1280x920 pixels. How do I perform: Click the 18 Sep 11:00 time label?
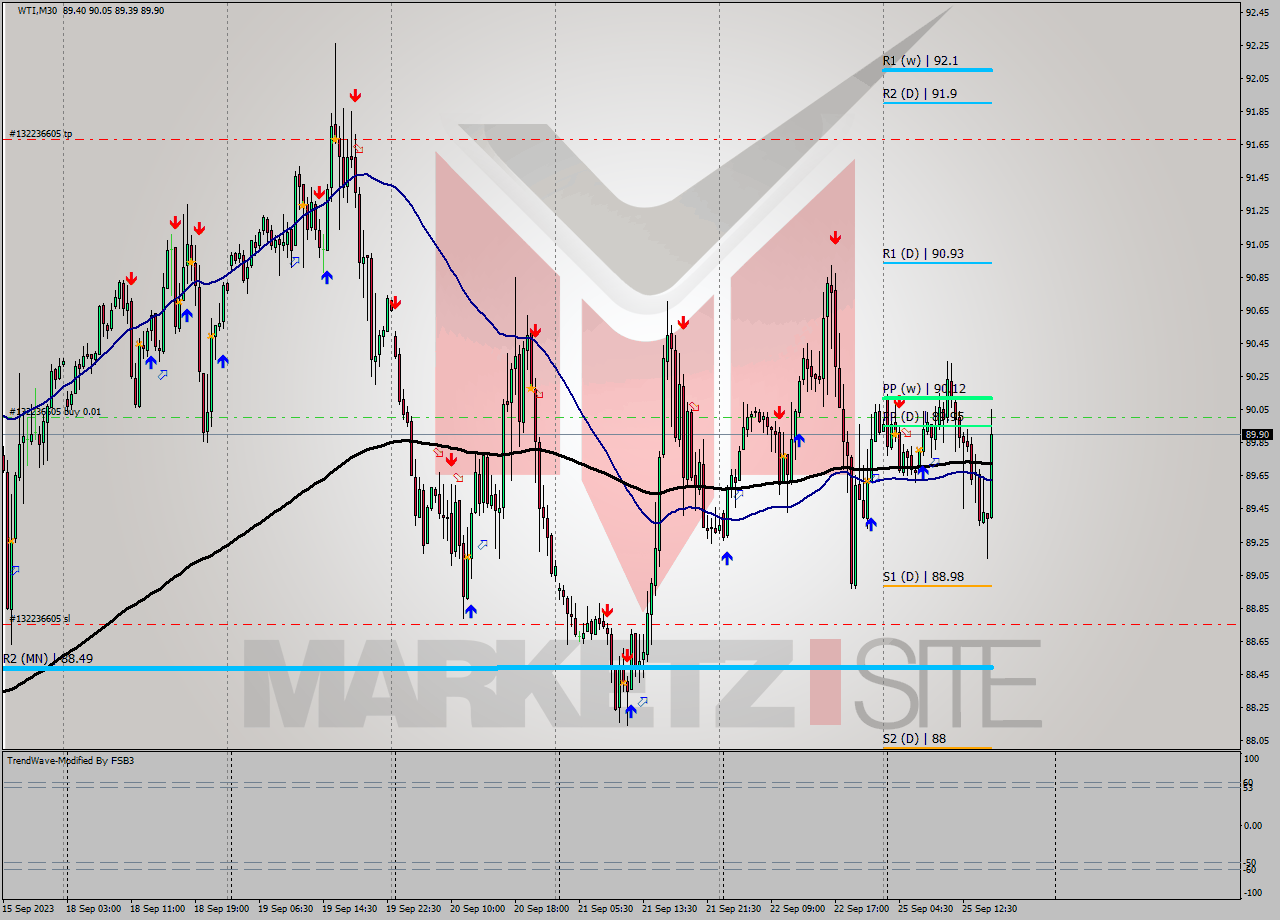point(155,909)
